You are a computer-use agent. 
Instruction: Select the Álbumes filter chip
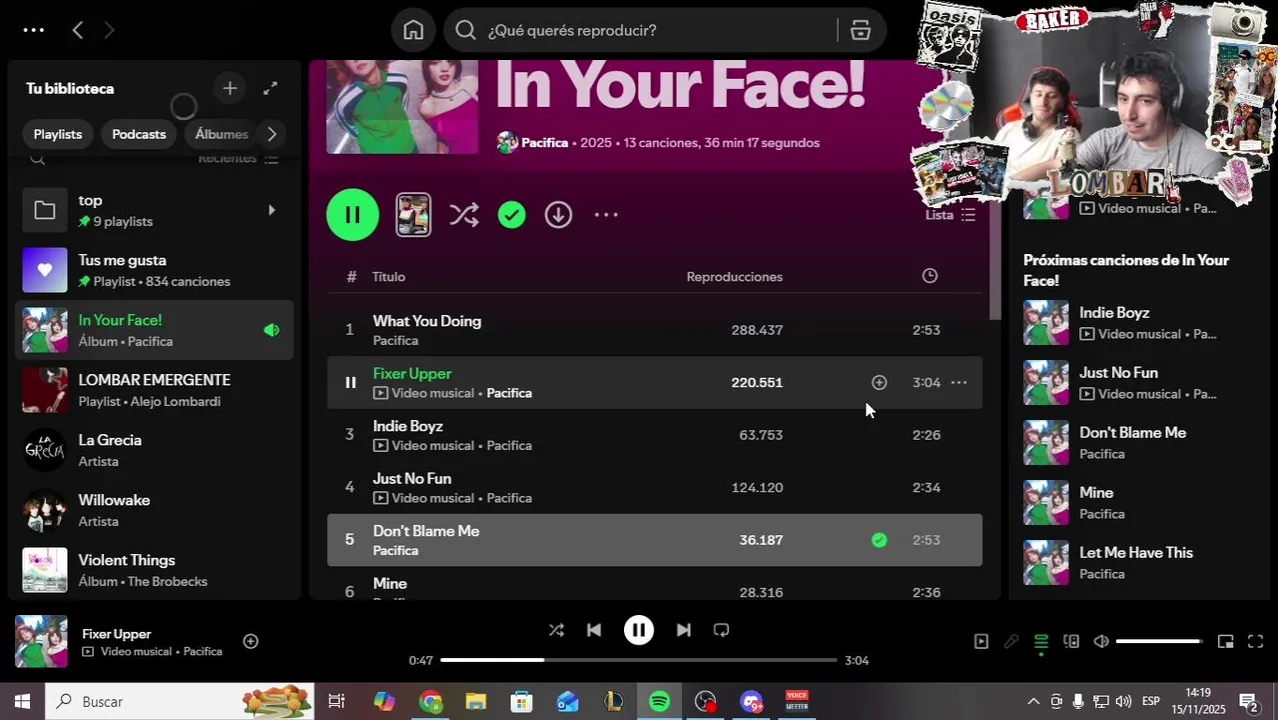point(219,134)
